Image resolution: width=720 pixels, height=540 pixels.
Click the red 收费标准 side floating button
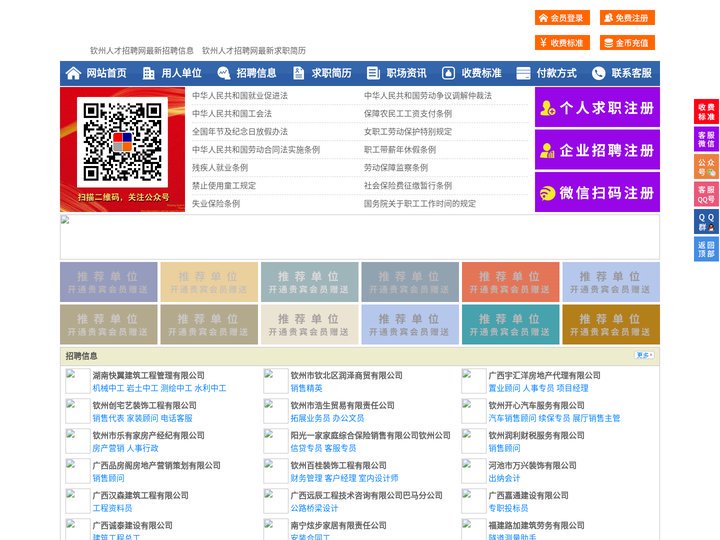[706, 112]
